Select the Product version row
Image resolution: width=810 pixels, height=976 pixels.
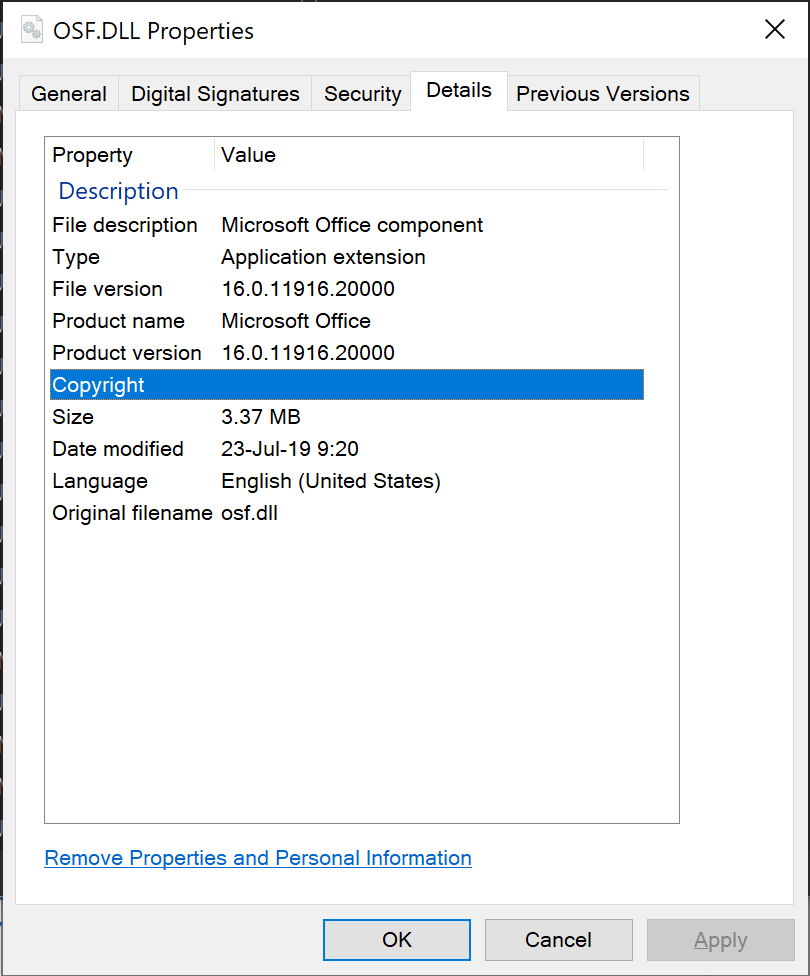tap(346, 353)
